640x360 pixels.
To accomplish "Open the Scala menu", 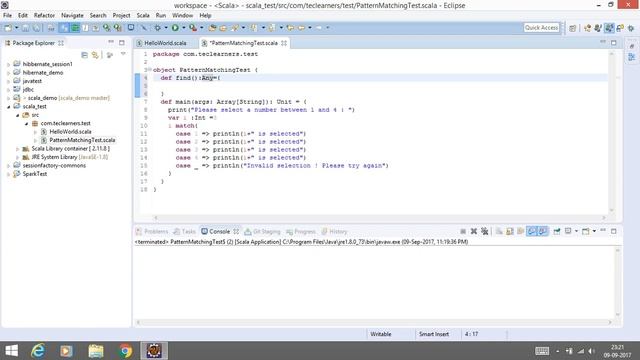I will (x=143, y=16).
